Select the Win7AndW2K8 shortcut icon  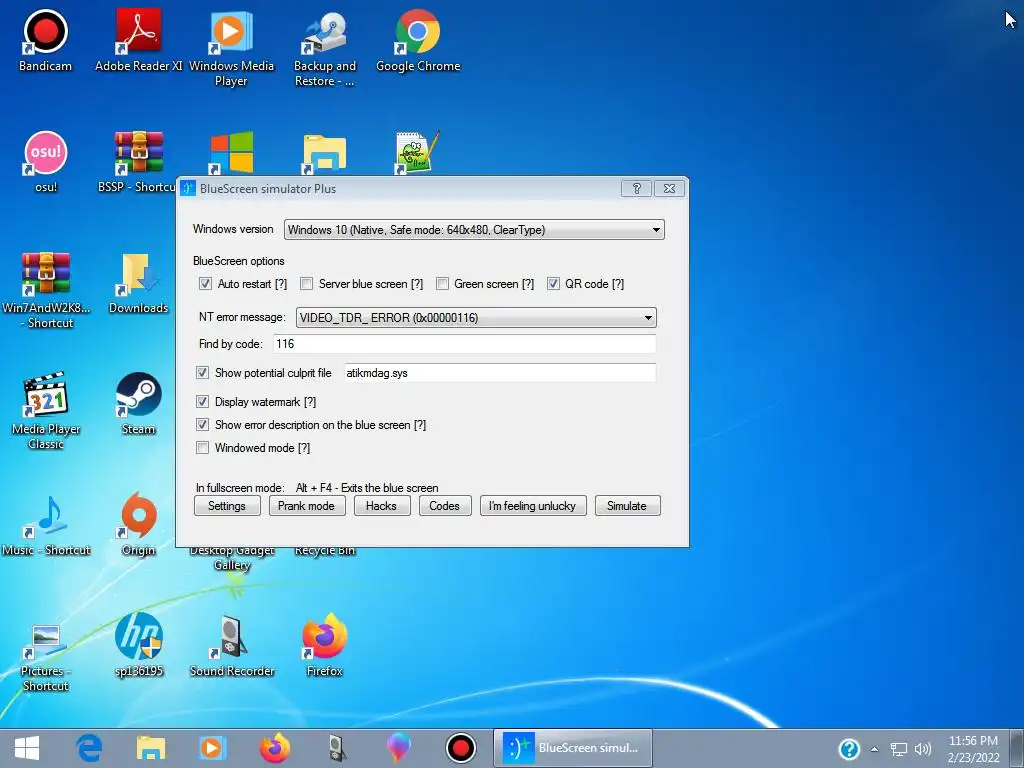(x=46, y=290)
